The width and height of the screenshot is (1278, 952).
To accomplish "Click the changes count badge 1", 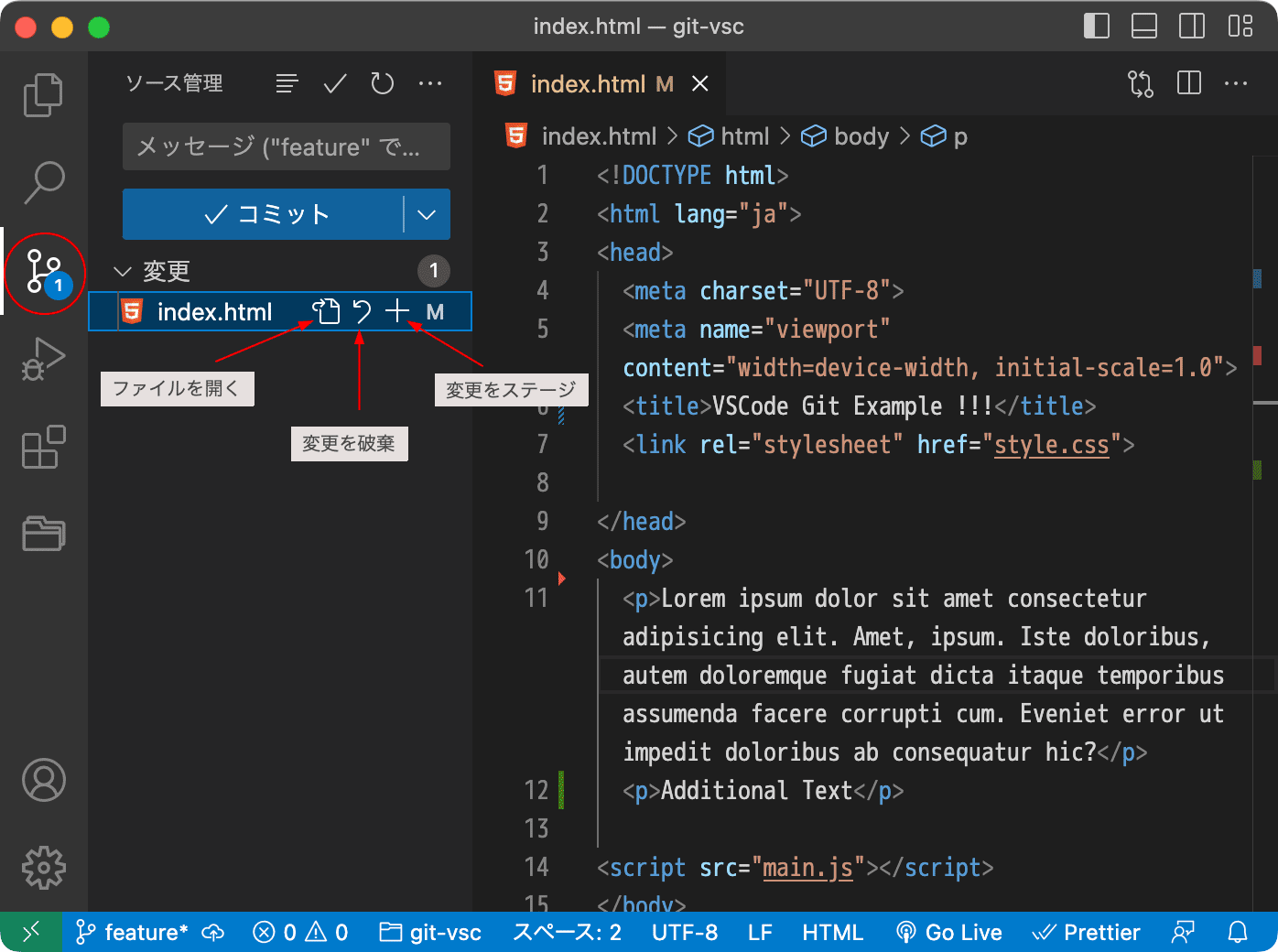I will pos(434,271).
